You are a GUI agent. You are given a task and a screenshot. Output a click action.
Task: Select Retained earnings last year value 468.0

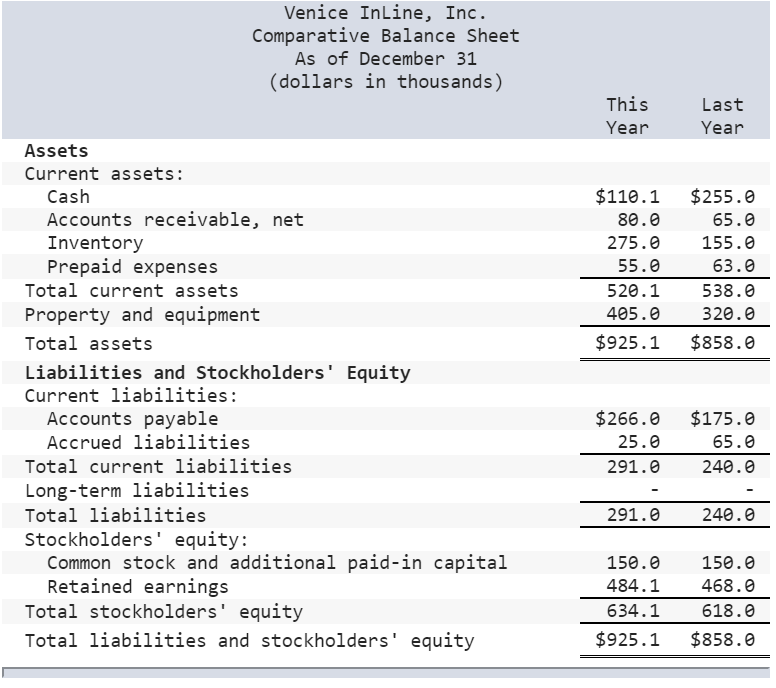coord(728,586)
